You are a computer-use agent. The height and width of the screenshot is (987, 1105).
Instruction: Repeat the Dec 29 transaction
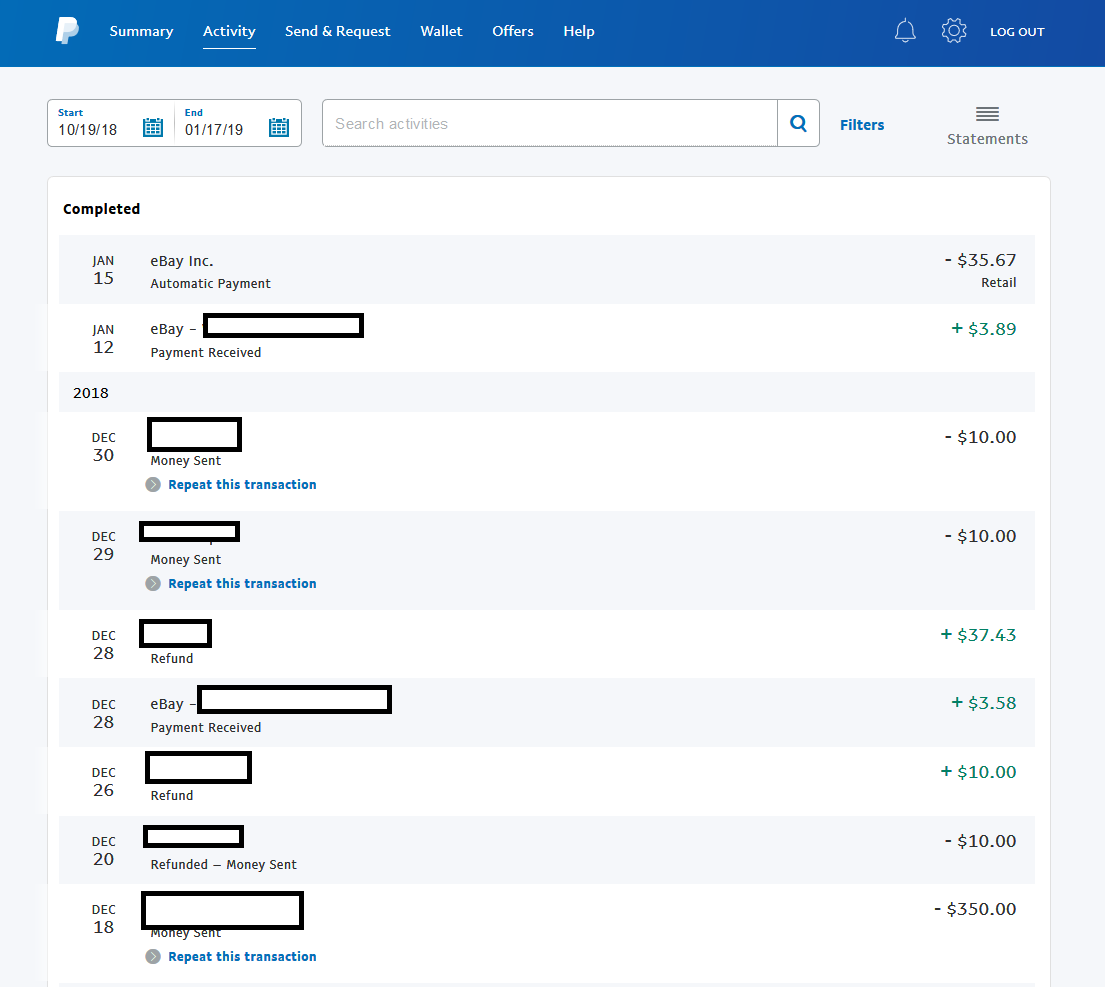coord(242,583)
